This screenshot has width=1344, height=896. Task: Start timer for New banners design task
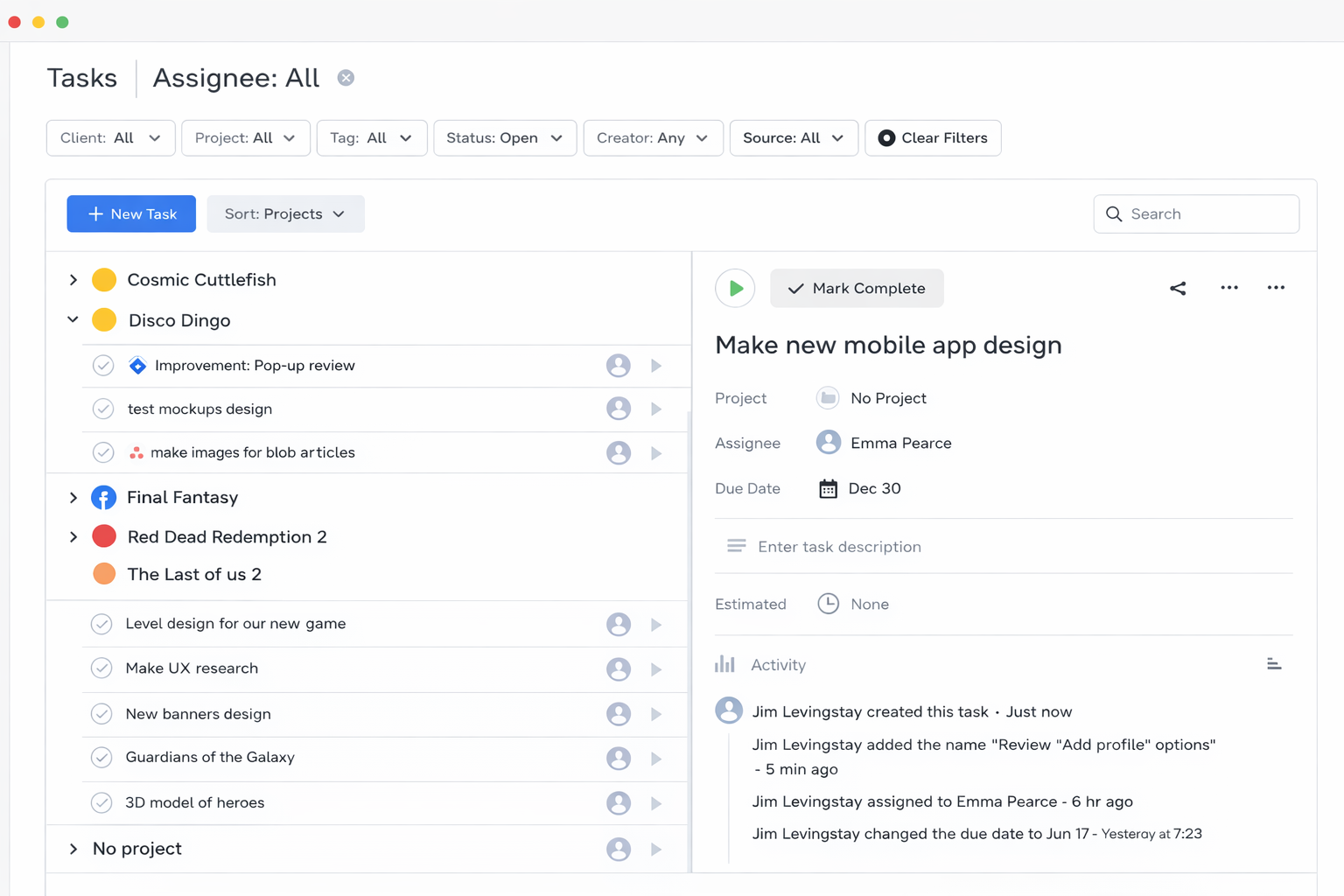[x=656, y=714]
